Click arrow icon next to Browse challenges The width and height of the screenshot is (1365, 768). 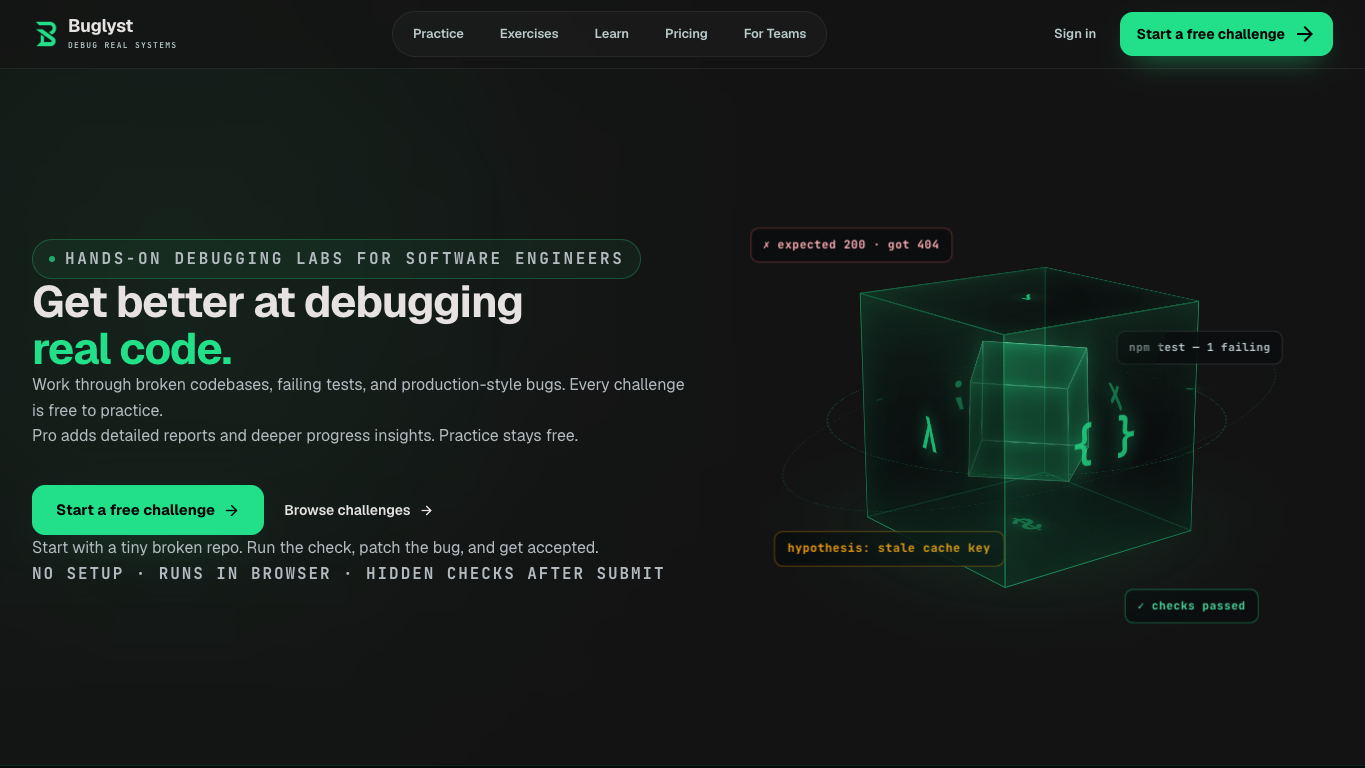427,510
